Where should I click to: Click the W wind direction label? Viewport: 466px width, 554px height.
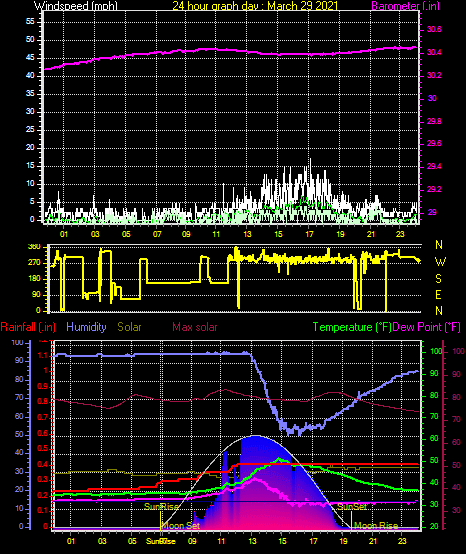440,262
